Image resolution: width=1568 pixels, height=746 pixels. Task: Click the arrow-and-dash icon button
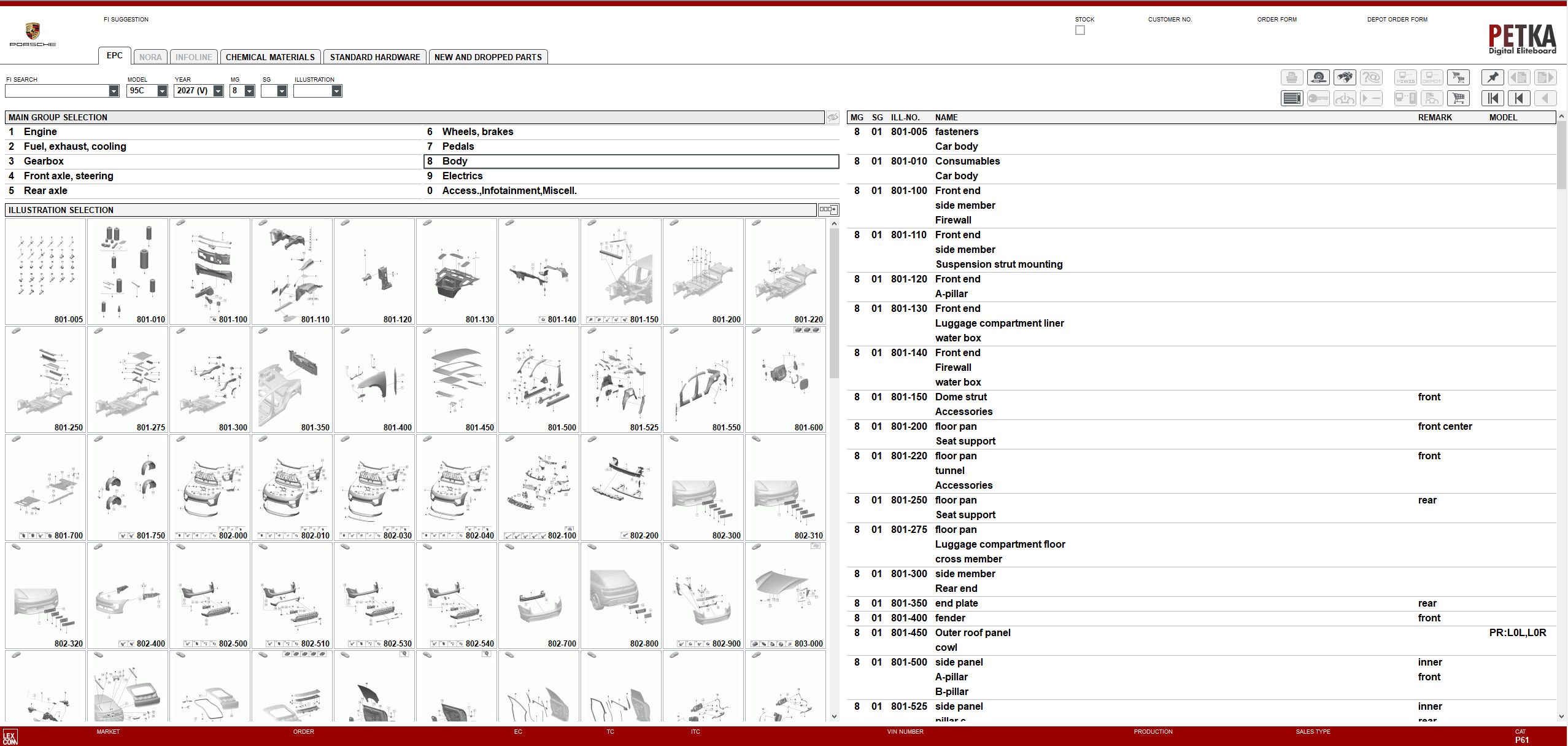pos(1371,98)
